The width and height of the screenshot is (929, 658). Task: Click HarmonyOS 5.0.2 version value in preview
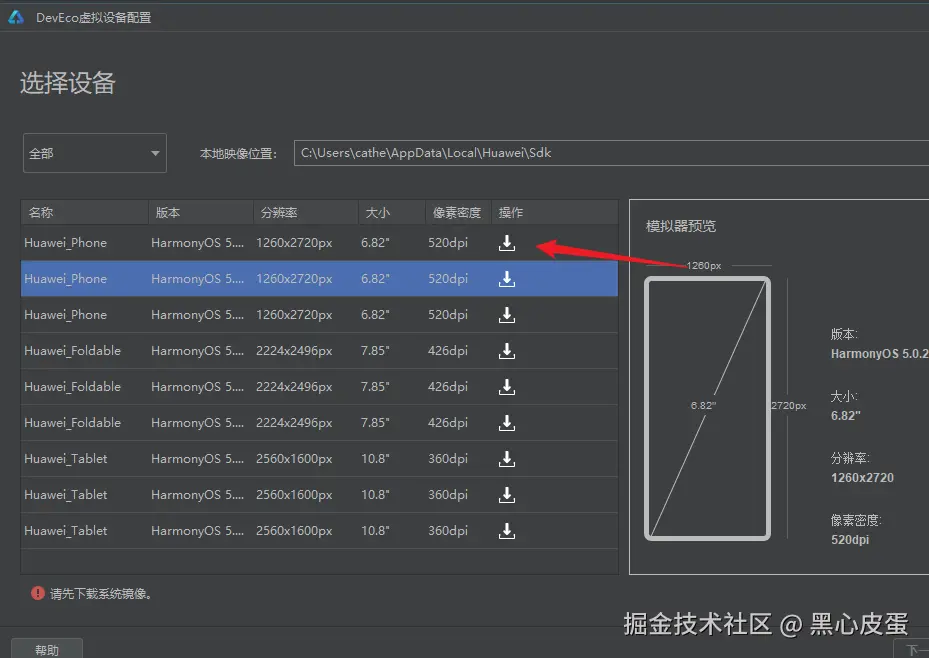coord(879,354)
